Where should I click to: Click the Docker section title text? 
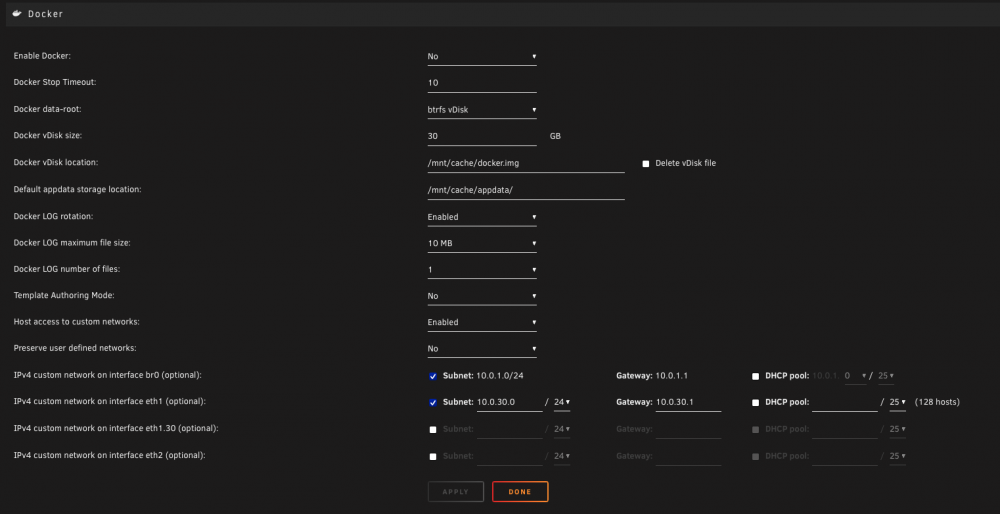tap(45, 13)
